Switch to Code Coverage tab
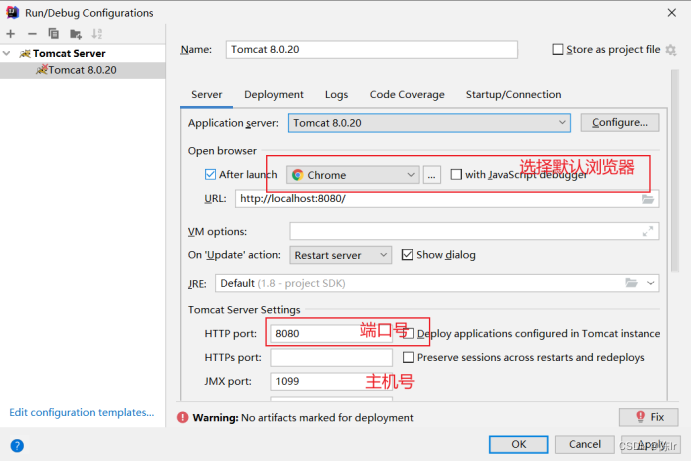 tap(407, 94)
